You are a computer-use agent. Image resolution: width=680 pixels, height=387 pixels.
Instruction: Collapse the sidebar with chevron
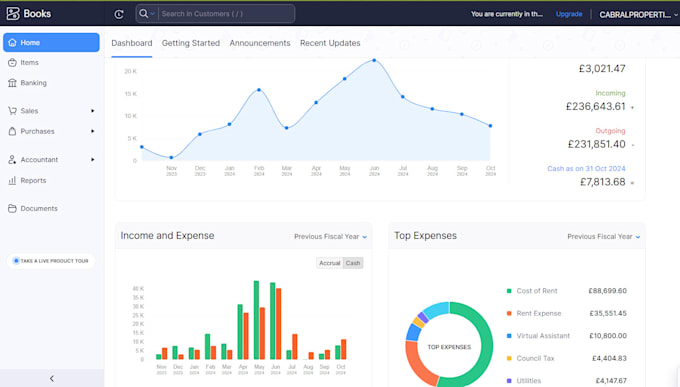click(x=52, y=378)
